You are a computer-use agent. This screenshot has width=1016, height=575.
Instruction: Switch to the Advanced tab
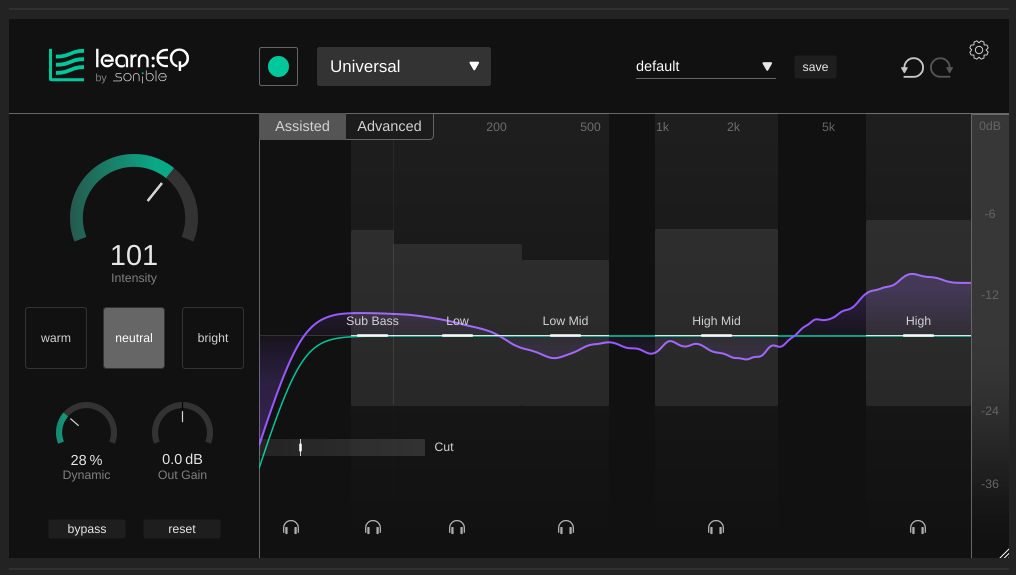point(389,127)
